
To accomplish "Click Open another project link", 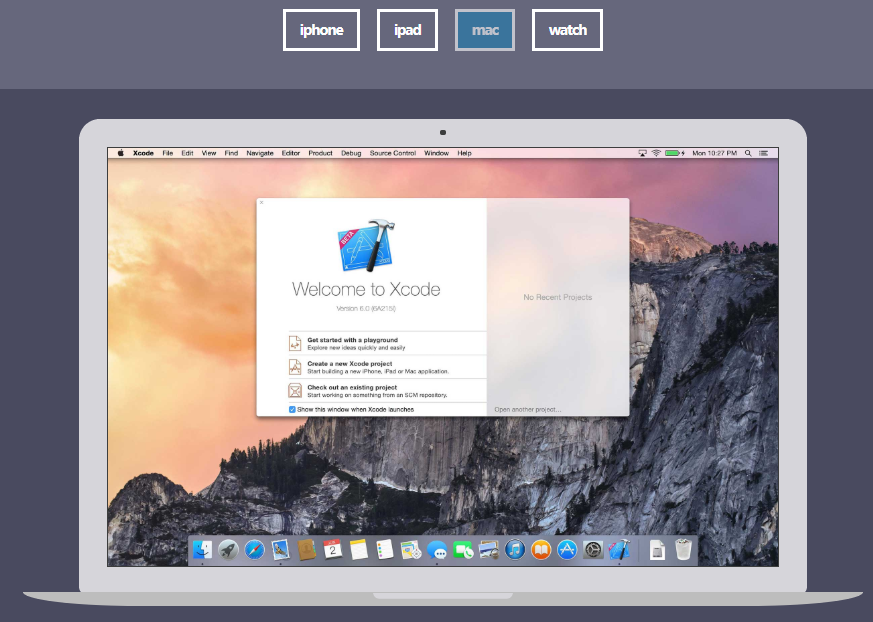I will point(528,409).
